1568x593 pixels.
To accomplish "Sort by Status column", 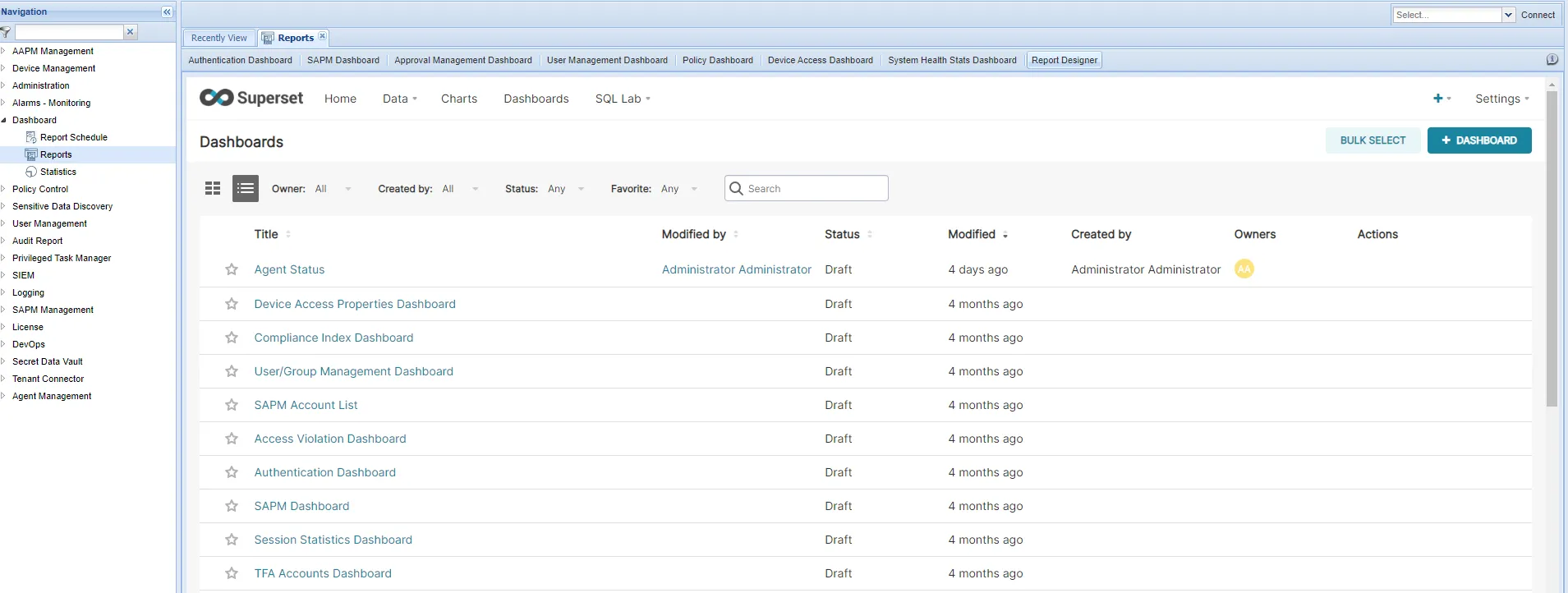I will click(848, 234).
